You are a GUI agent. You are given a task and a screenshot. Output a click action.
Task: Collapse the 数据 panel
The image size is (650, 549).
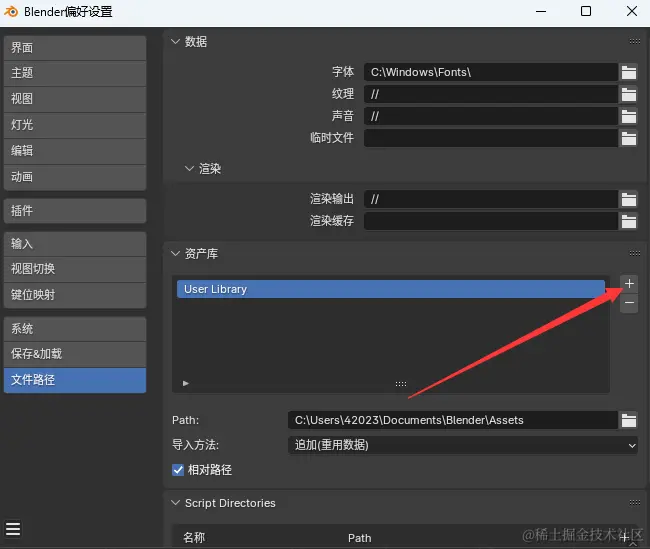point(175,41)
